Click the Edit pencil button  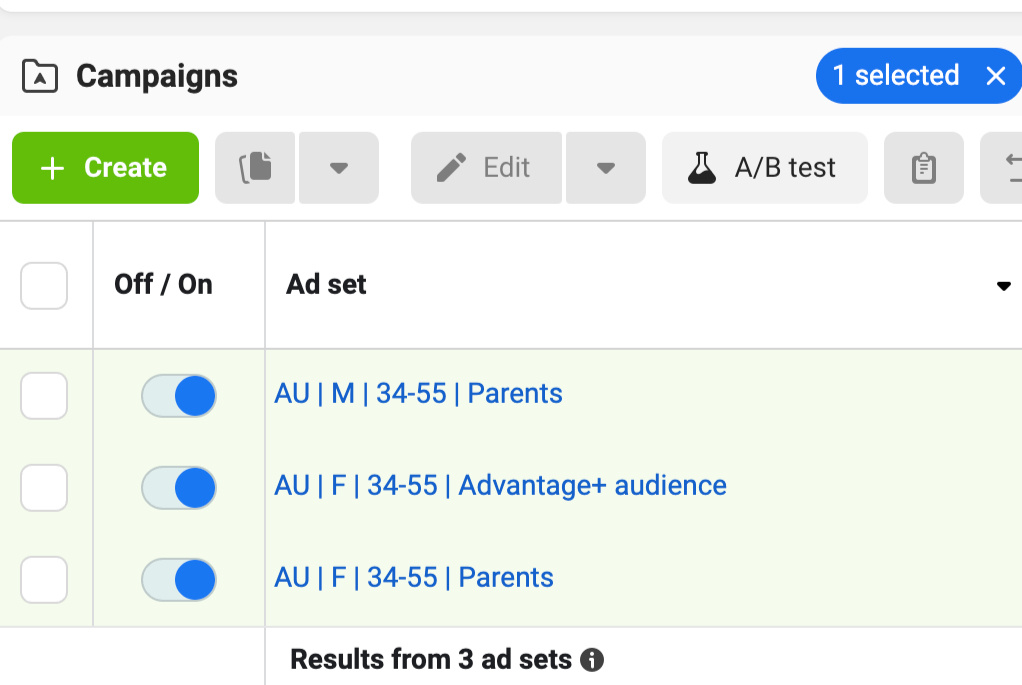(x=486, y=168)
